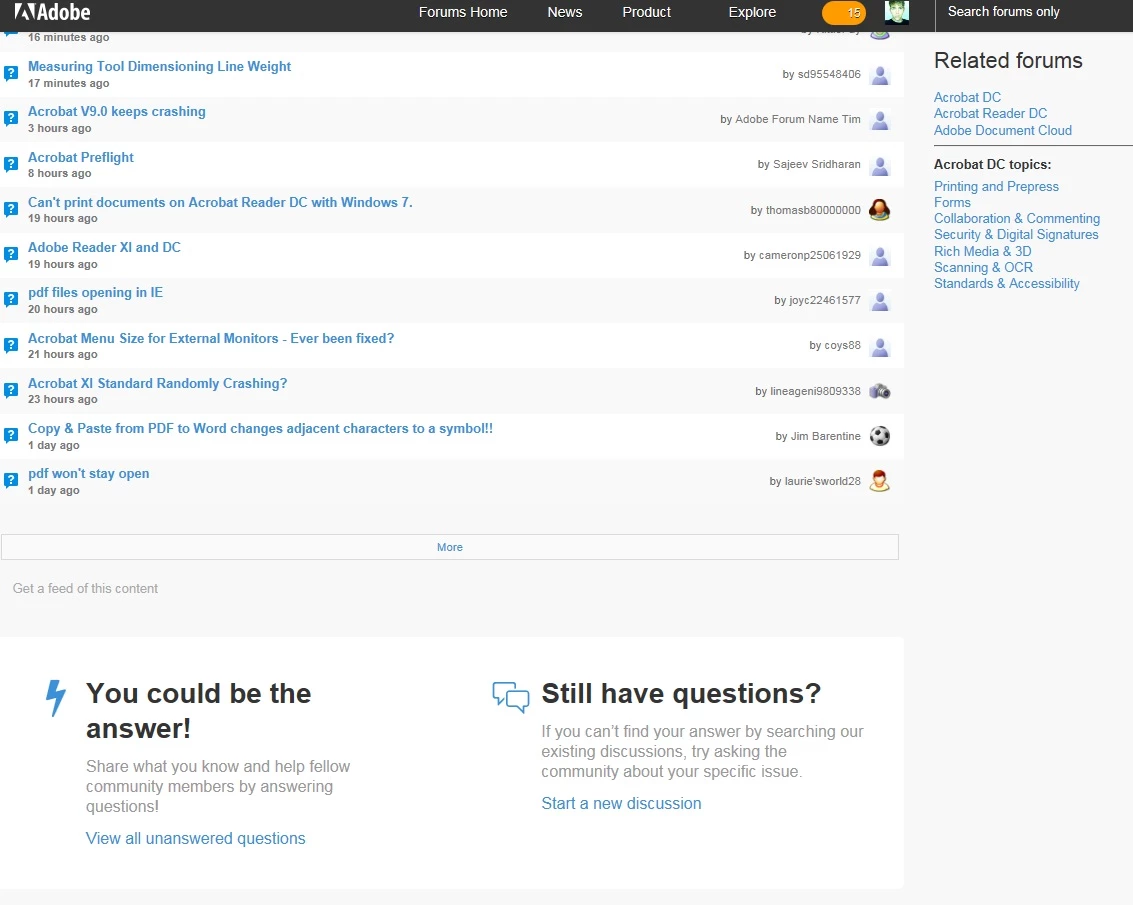Open avatar of Adobe Forum Name Tim
Image resolution: width=1133 pixels, height=905 pixels.
click(x=879, y=119)
